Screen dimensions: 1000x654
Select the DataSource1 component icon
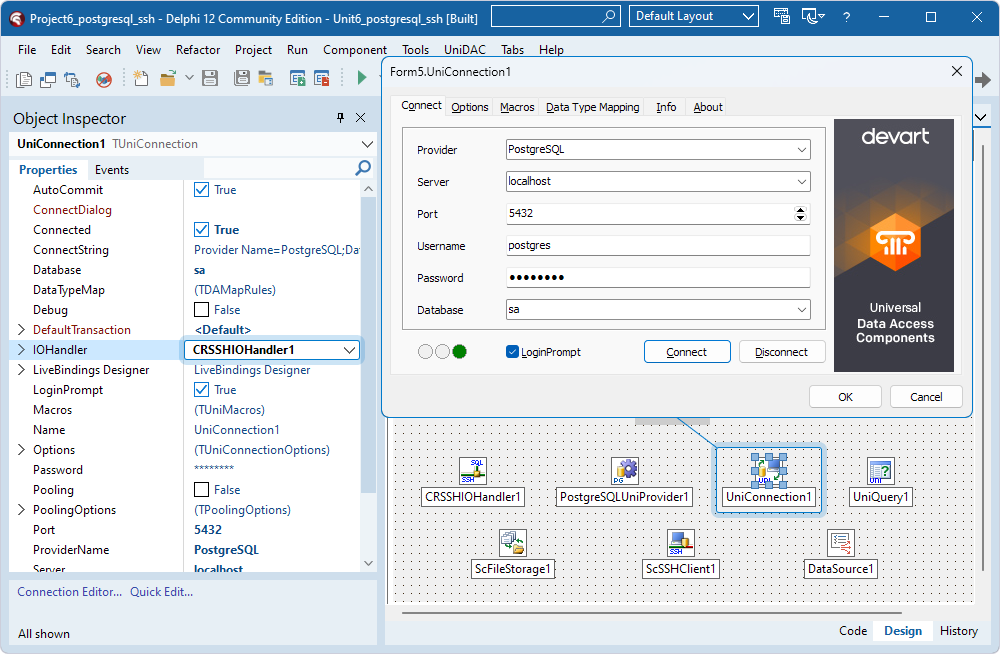pyautogui.click(x=840, y=542)
